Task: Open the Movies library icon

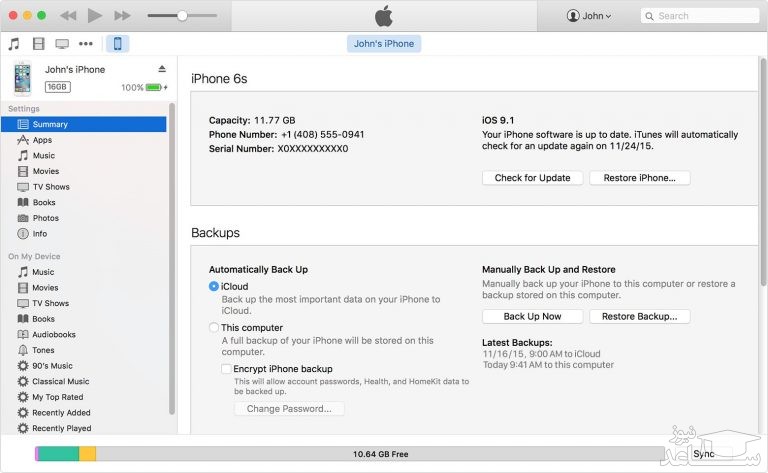Action: (38, 44)
